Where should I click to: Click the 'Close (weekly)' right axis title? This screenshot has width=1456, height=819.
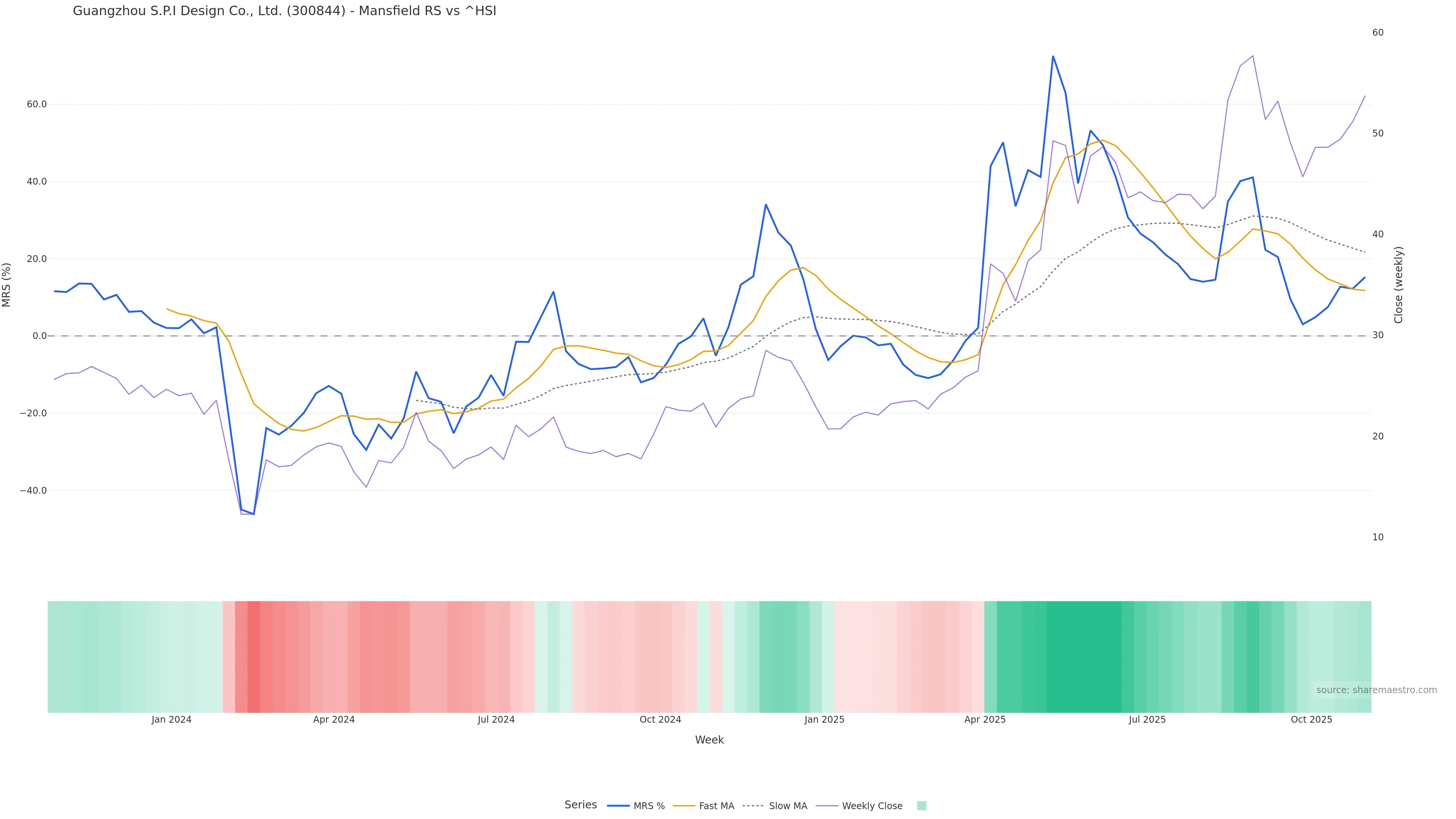1398,284
